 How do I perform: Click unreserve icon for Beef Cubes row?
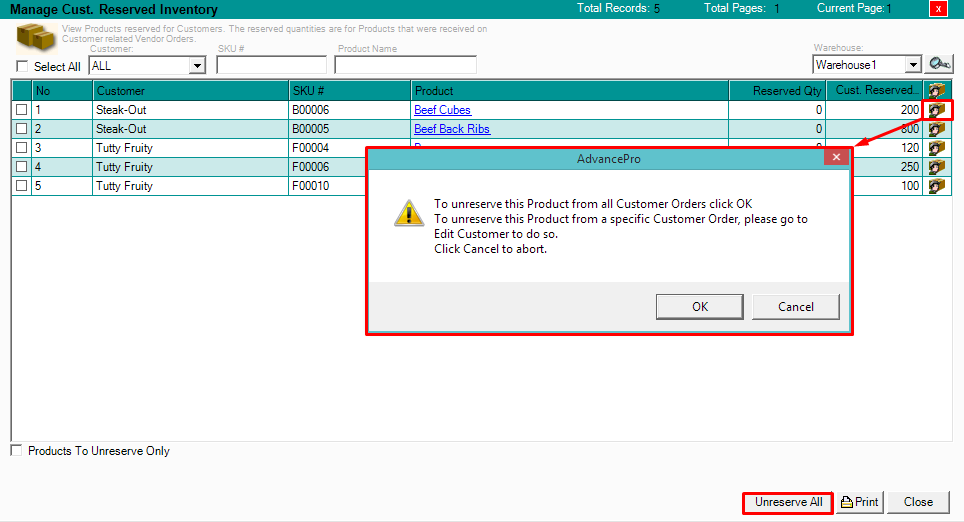click(937, 110)
